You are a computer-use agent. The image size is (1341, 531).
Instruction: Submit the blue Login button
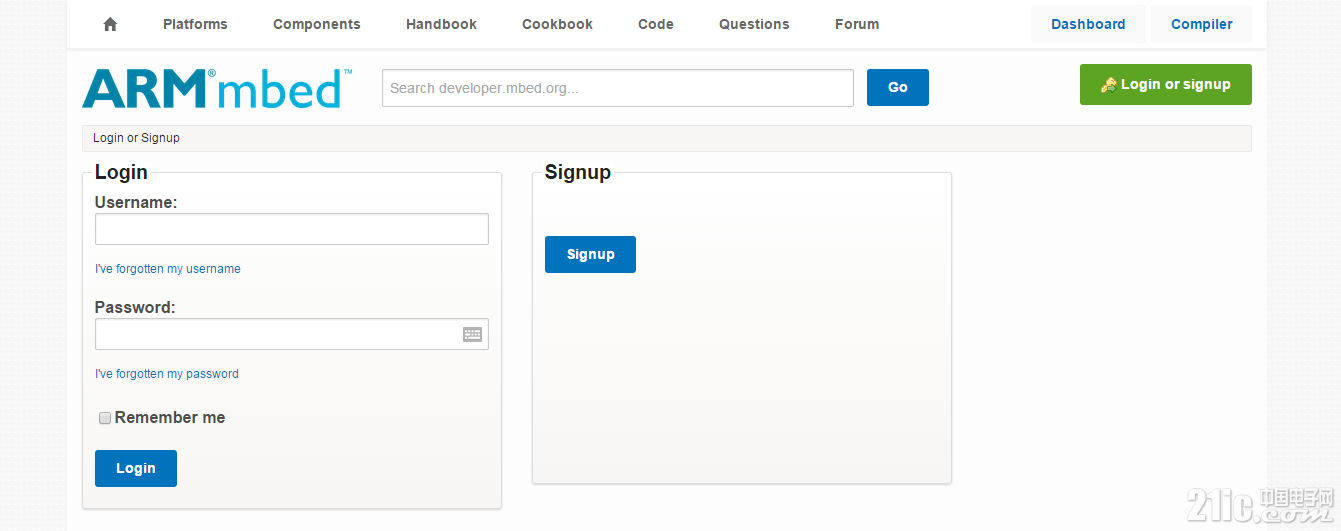point(136,468)
